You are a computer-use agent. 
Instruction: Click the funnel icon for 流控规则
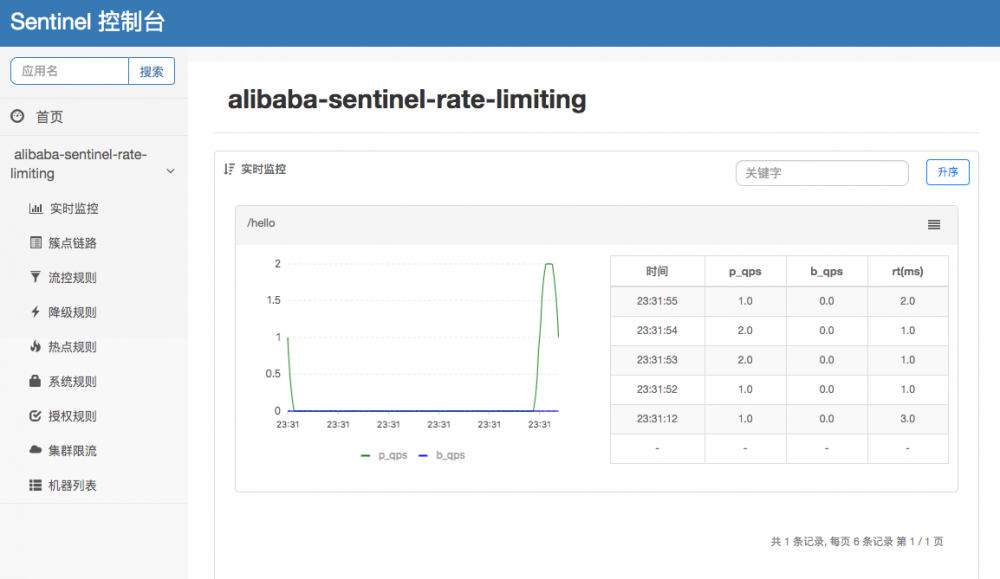pos(33,277)
